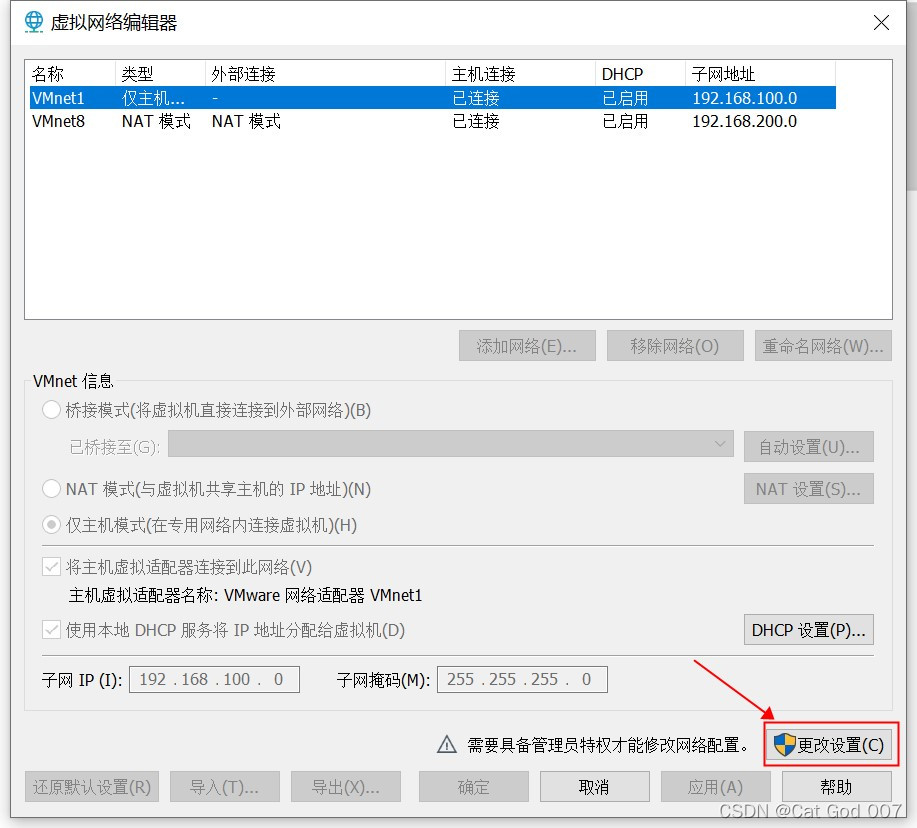Select 桥接模式 radio button
The height and width of the screenshot is (828, 917).
[51, 409]
